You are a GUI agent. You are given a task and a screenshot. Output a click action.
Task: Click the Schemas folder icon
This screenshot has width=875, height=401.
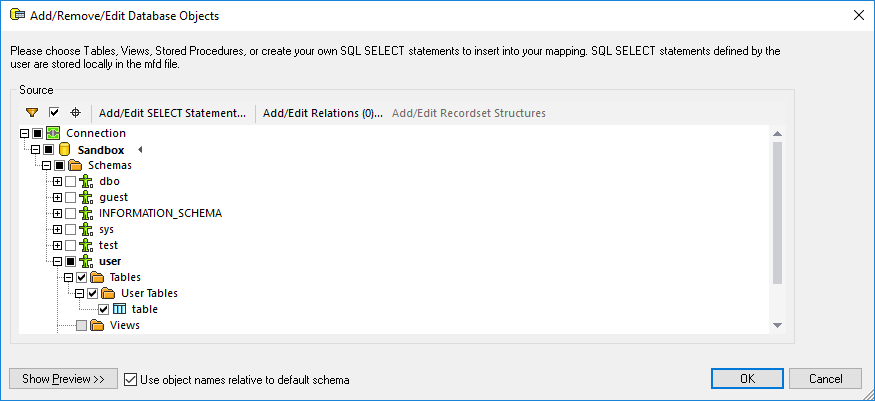click(75, 165)
